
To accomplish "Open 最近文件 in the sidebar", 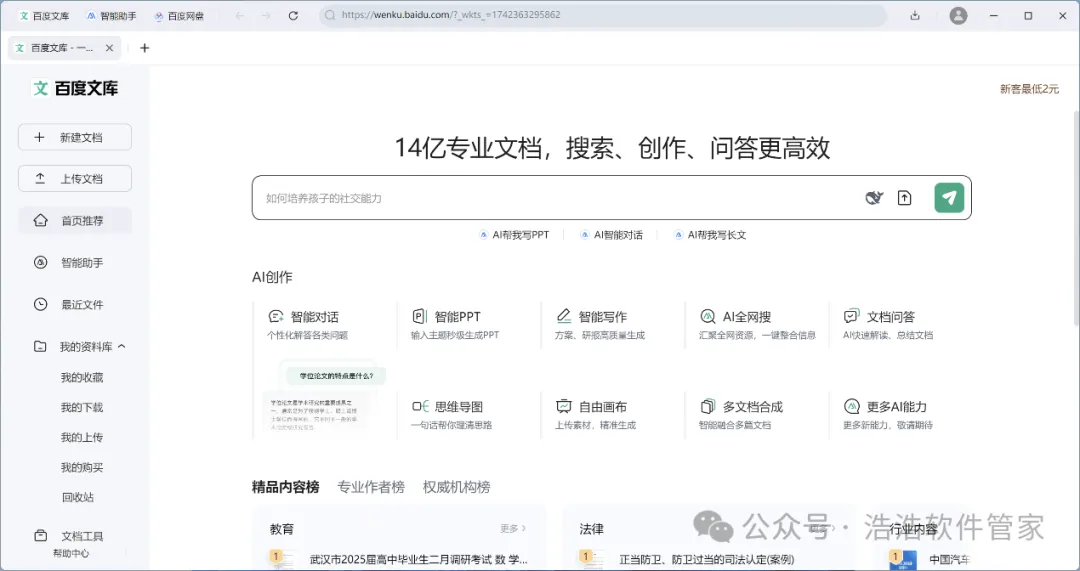I will [x=74, y=304].
